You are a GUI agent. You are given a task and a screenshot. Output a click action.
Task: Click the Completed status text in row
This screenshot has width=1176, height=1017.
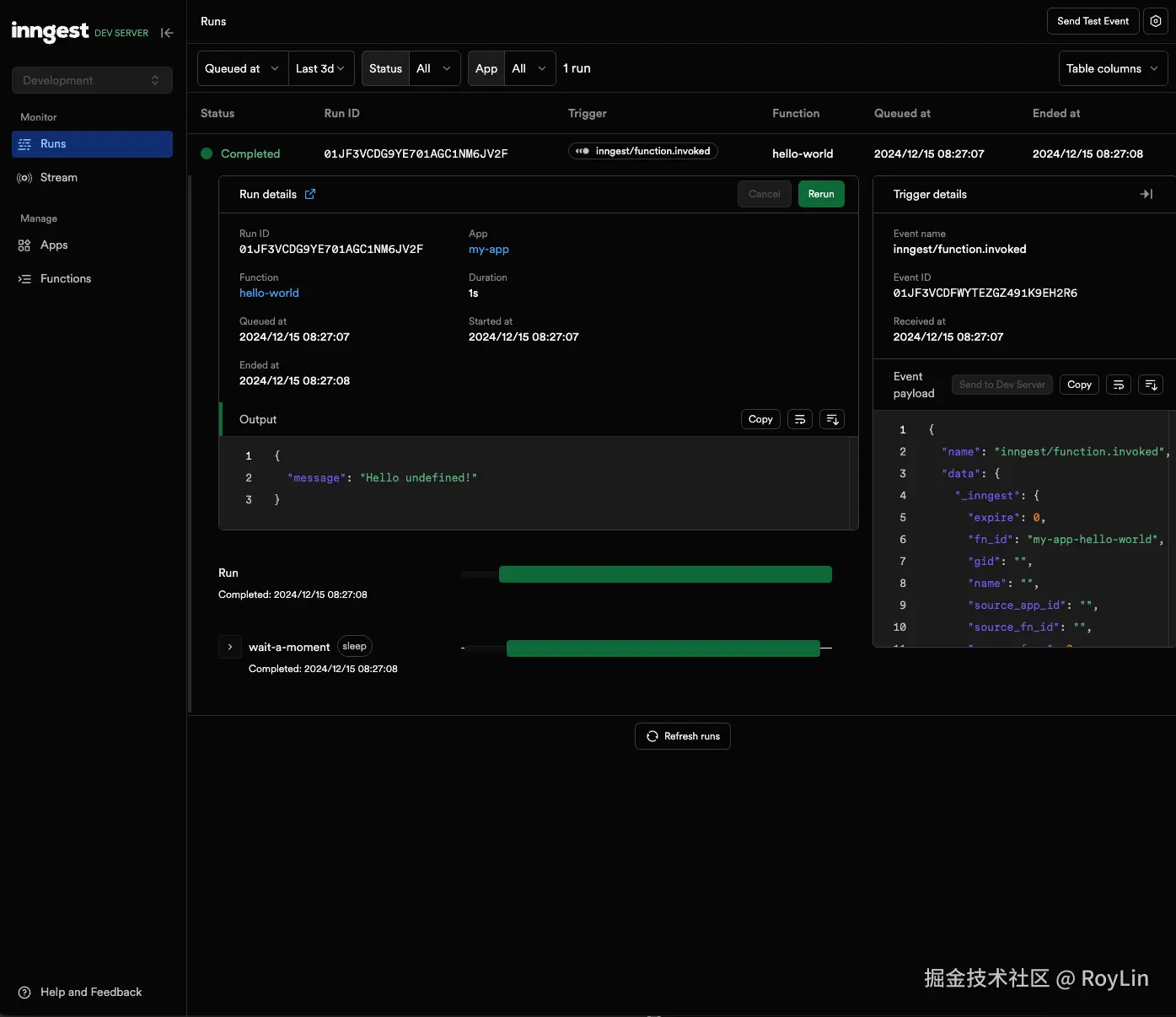[x=250, y=153]
